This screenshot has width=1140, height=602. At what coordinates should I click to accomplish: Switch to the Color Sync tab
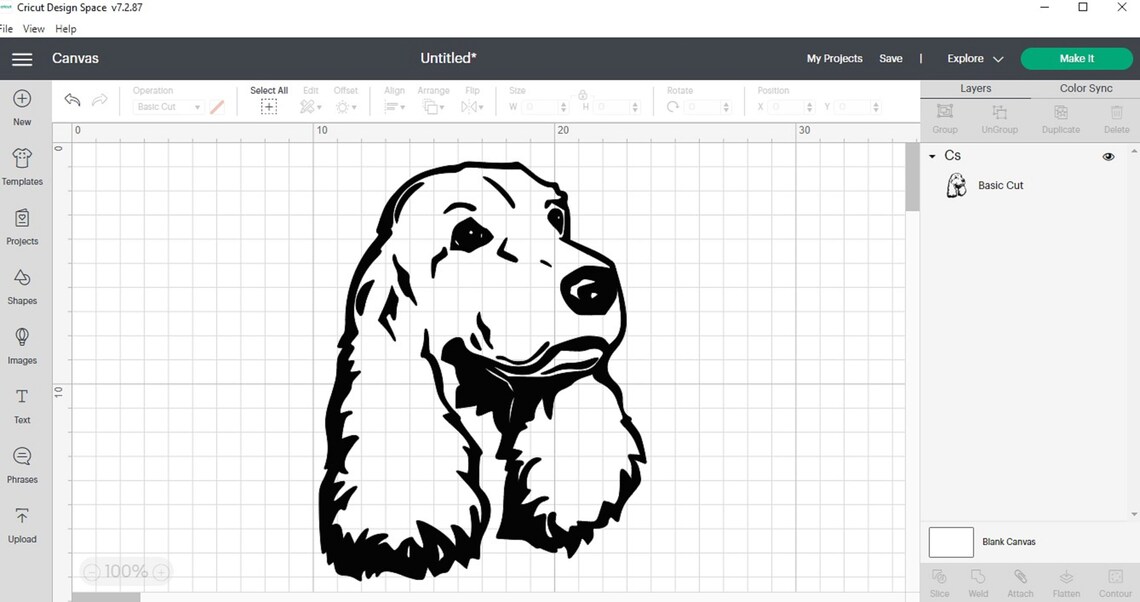pyautogui.click(x=1086, y=88)
